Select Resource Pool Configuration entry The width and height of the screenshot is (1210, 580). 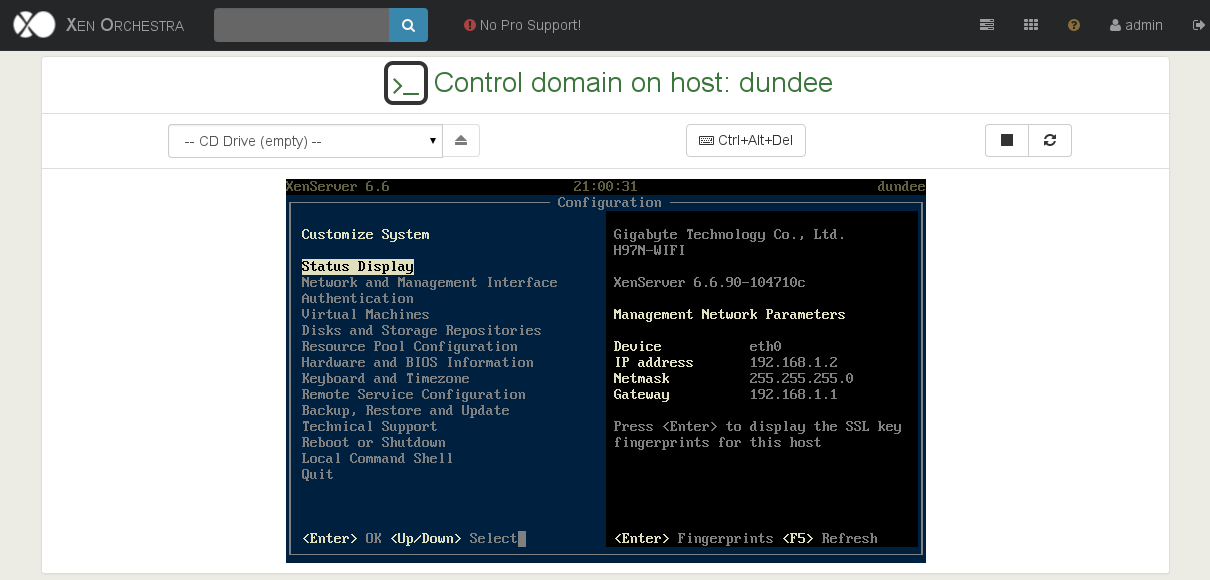coord(410,347)
